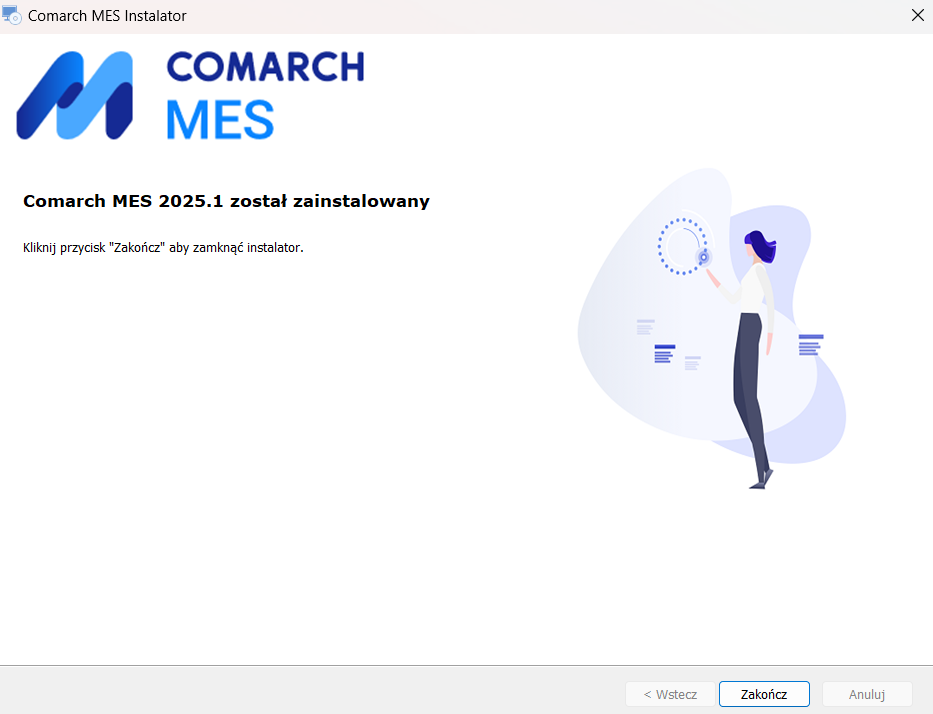
Task: Click the disabled Wstecz button
Action: point(670,694)
